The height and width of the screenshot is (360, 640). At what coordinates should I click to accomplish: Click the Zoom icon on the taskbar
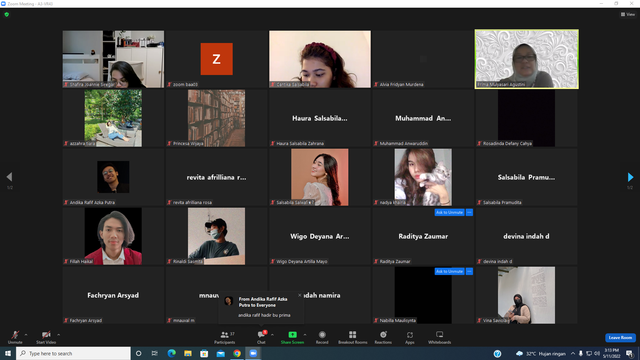coord(253,353)
